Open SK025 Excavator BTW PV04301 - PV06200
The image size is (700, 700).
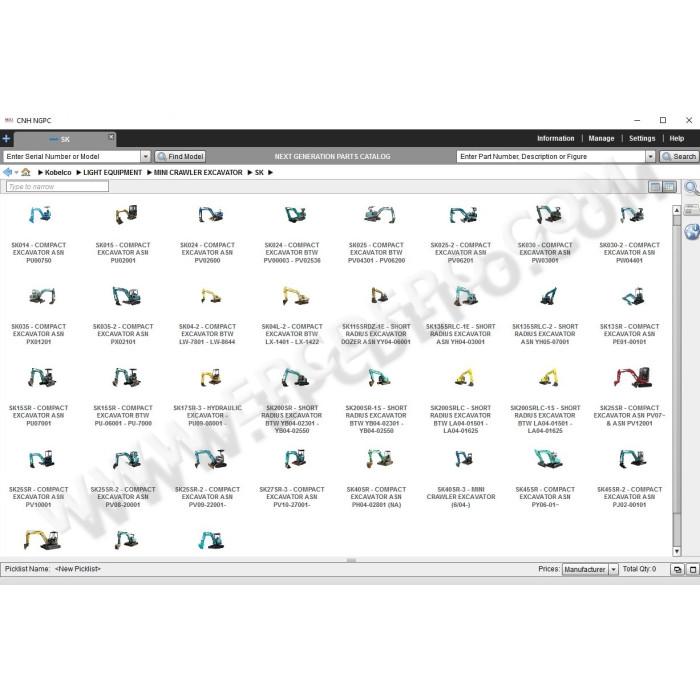point(376,234)
